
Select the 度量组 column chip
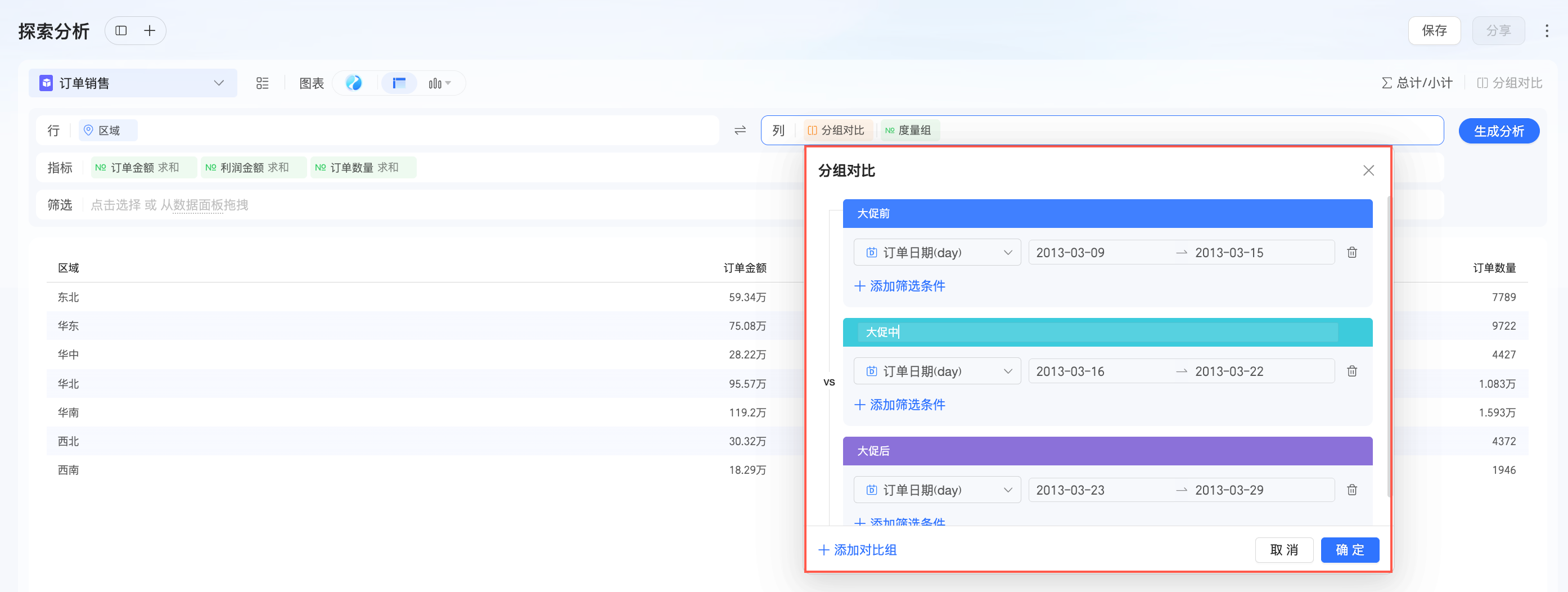click(x=909, y=131)
